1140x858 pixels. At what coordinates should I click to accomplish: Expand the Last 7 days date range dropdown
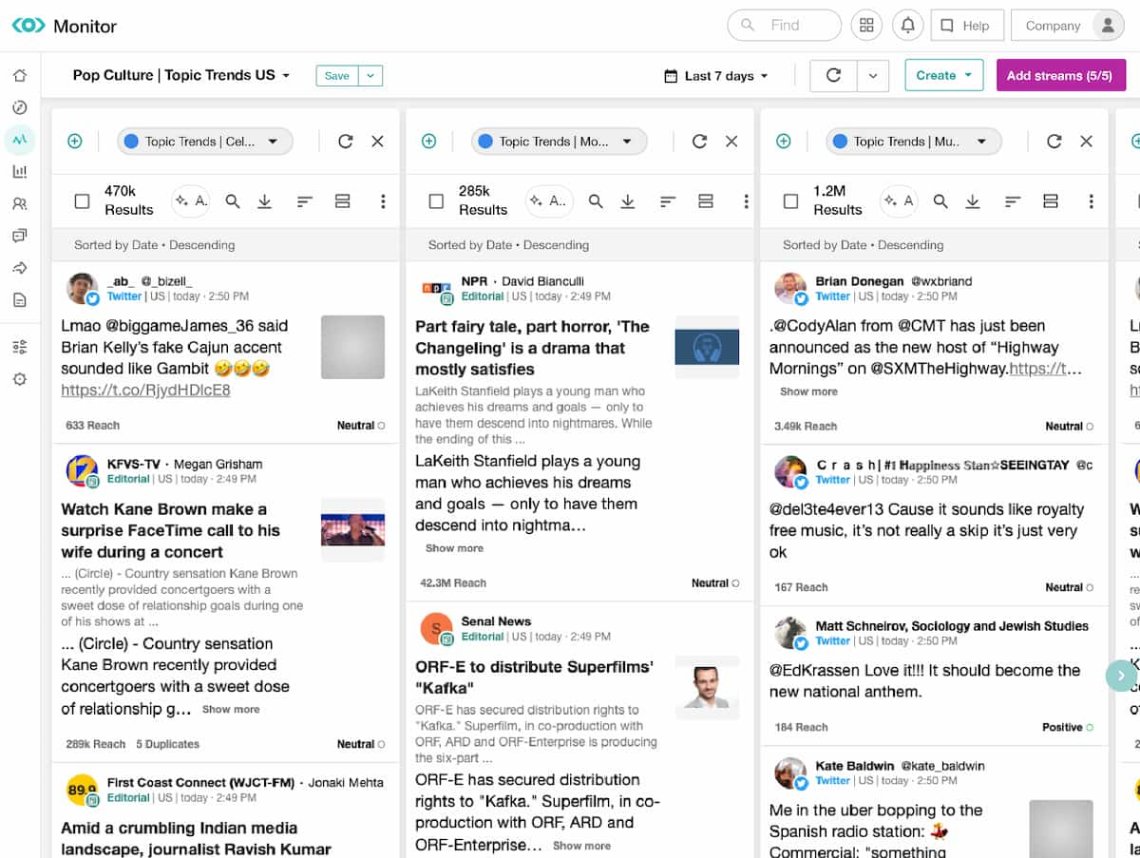pyautogui.click(x=716, y=76)
